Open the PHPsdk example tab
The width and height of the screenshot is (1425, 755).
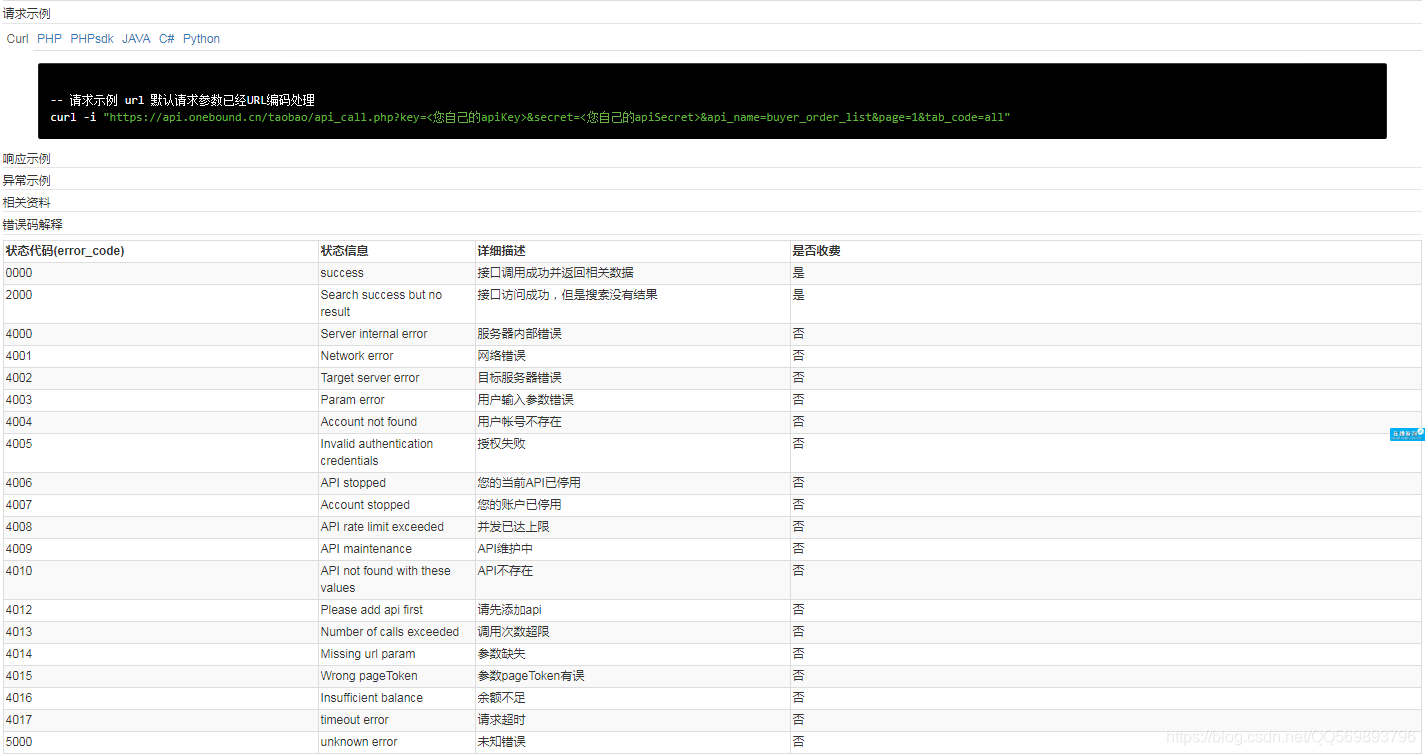pyautogui.click(x=92, y=39)
